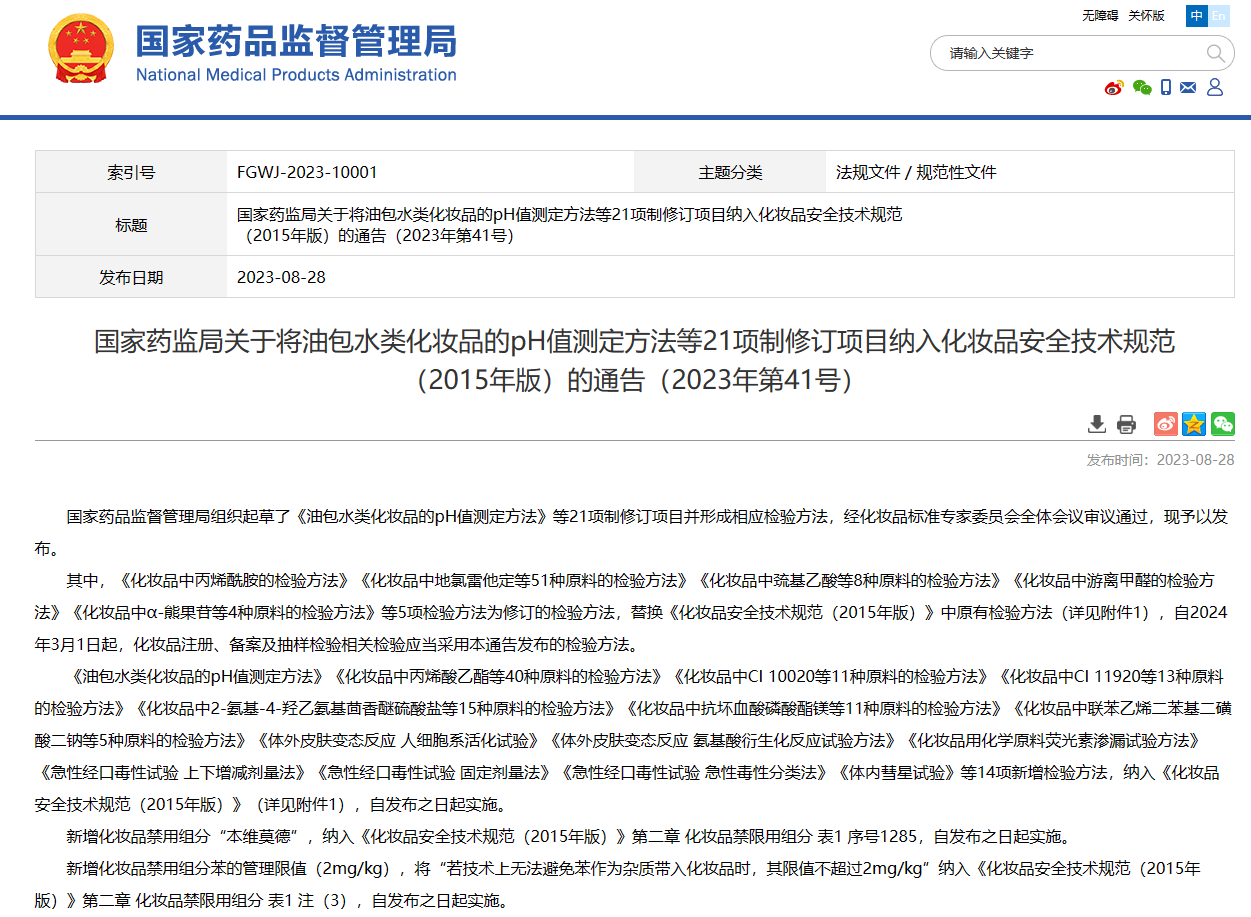Switch language to Chinese (中)
This screenshot has width=1251, height=917.
[x=1197, y=16]
